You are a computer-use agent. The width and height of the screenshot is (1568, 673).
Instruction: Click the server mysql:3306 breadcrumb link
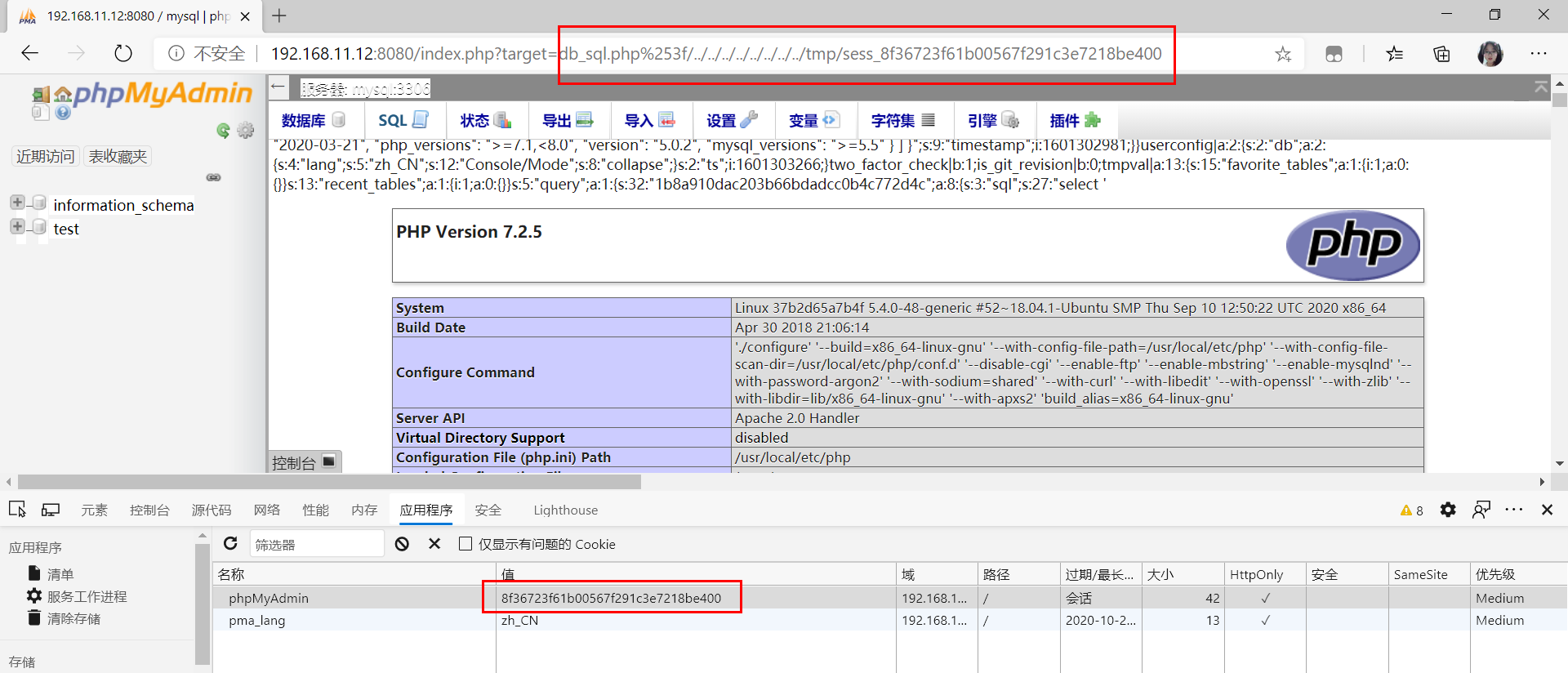[x=365, y=88]
